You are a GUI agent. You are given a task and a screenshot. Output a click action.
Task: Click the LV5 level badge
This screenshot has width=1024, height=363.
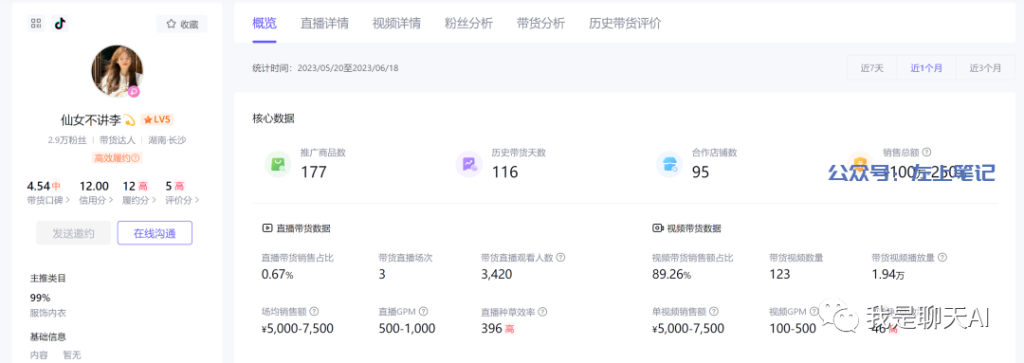click(x=157, y=119)
